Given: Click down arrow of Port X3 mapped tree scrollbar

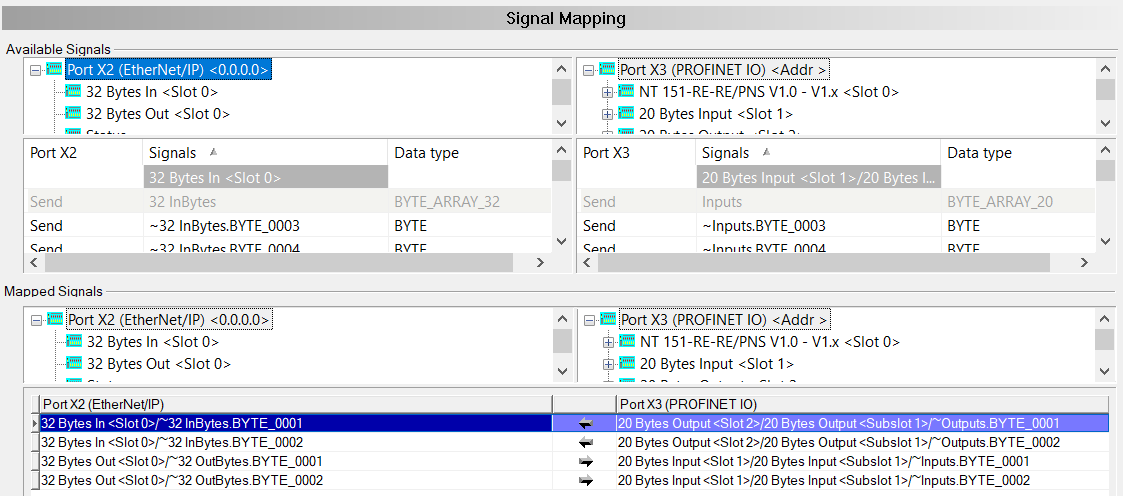Looking at the screenshot, I should [x=1104, y=371].
